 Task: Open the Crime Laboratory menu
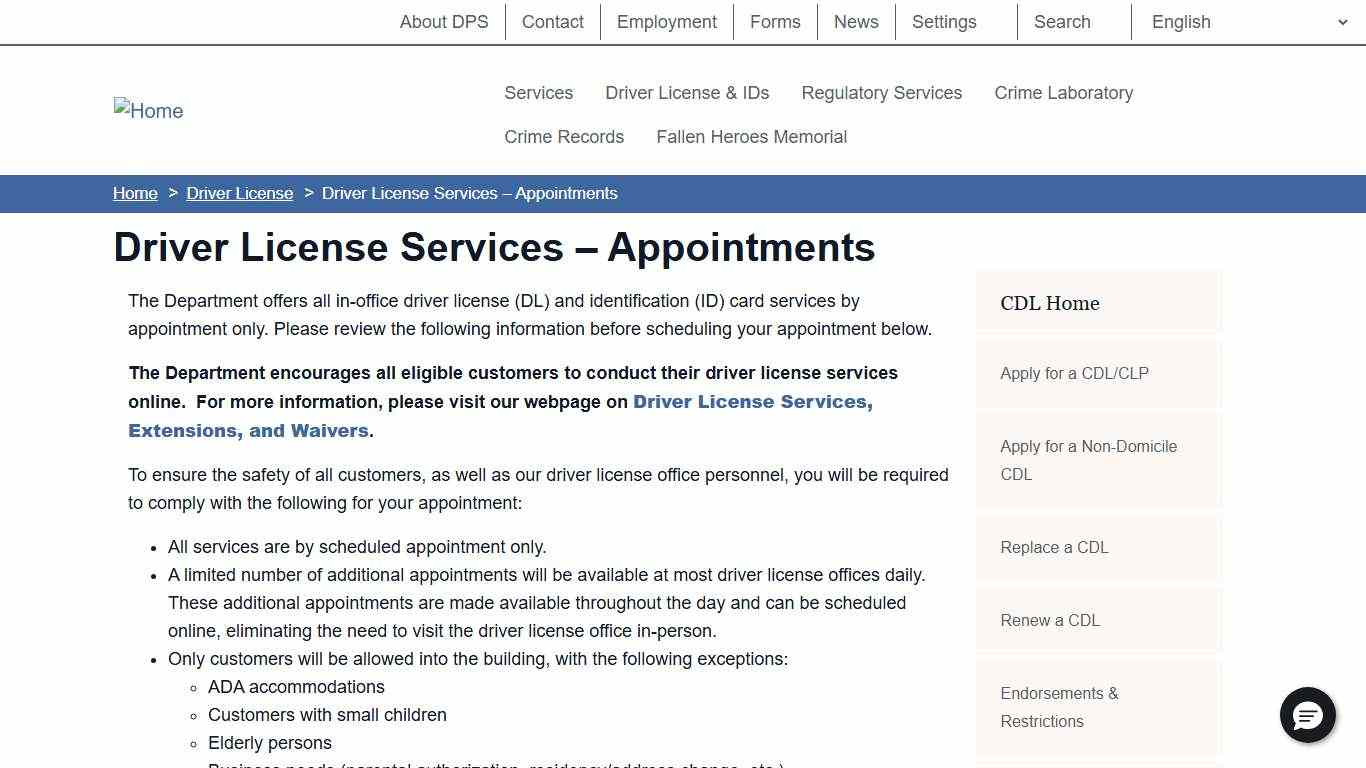click(x=1064, y=92)
